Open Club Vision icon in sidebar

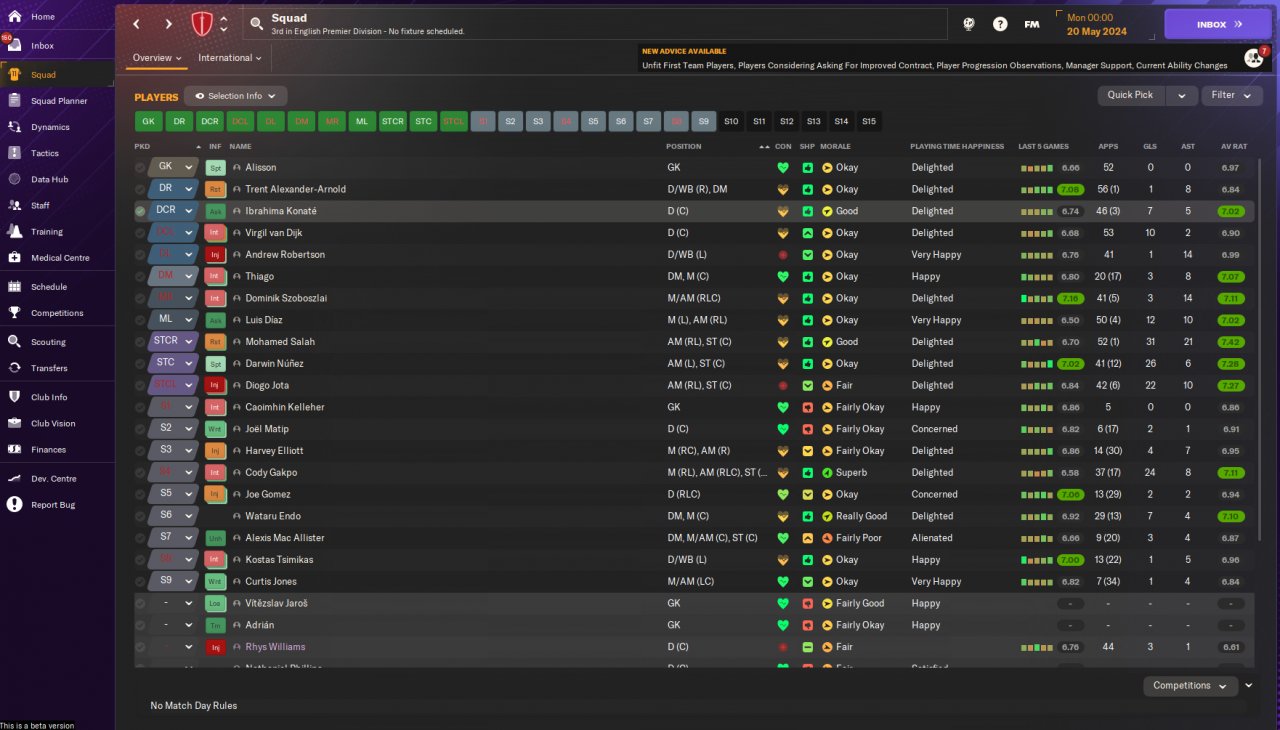point(15,423)
